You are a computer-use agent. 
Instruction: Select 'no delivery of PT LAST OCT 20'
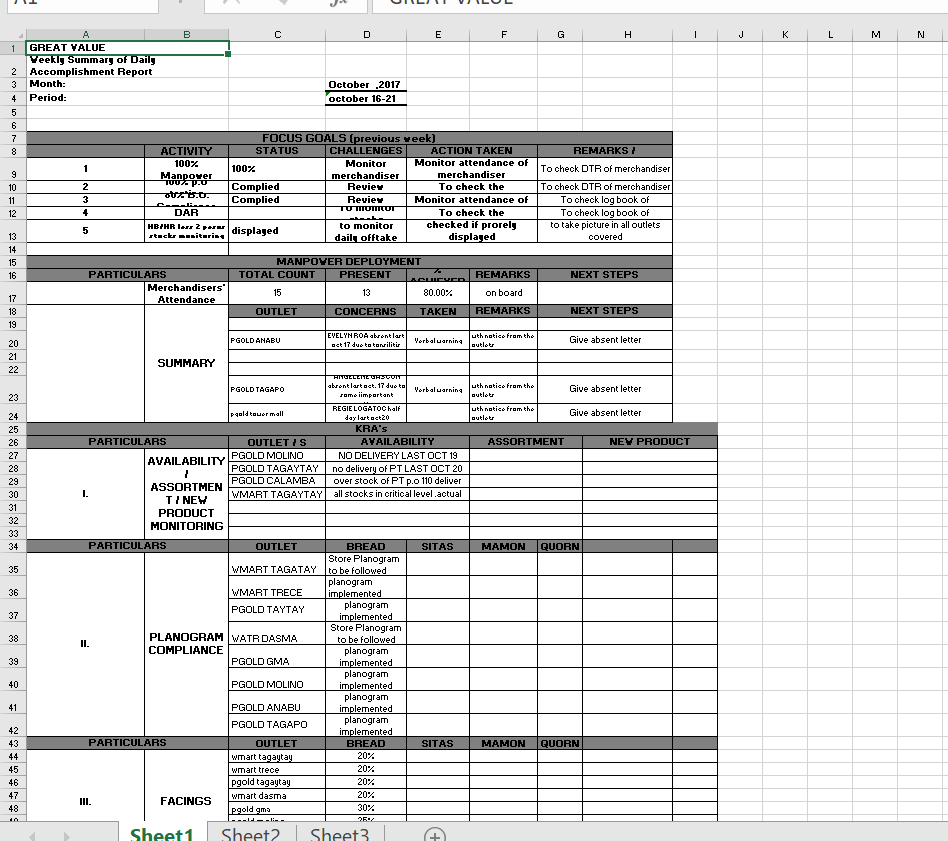coord(397,469)
